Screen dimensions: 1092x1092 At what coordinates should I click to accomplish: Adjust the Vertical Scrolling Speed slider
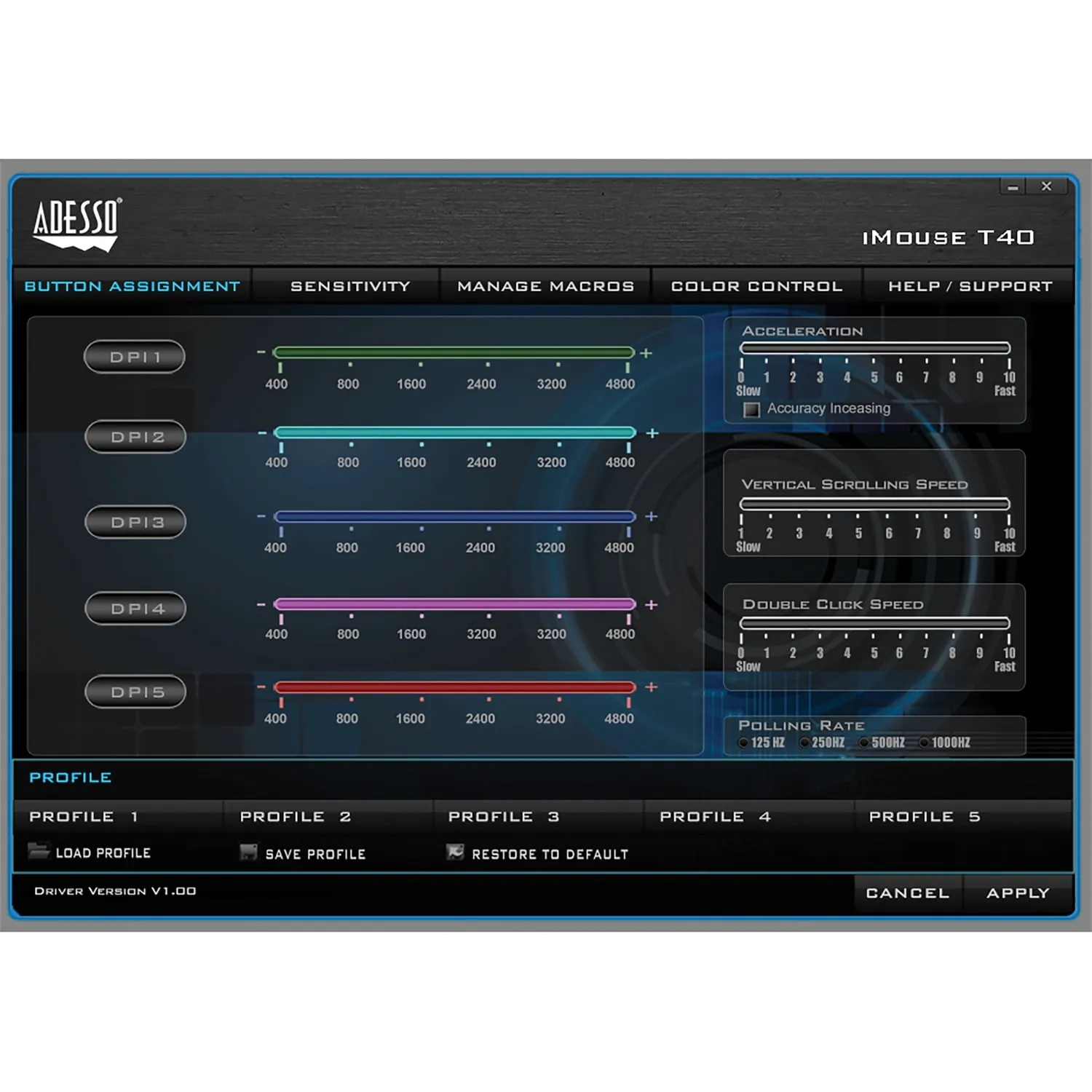[874, 504]
